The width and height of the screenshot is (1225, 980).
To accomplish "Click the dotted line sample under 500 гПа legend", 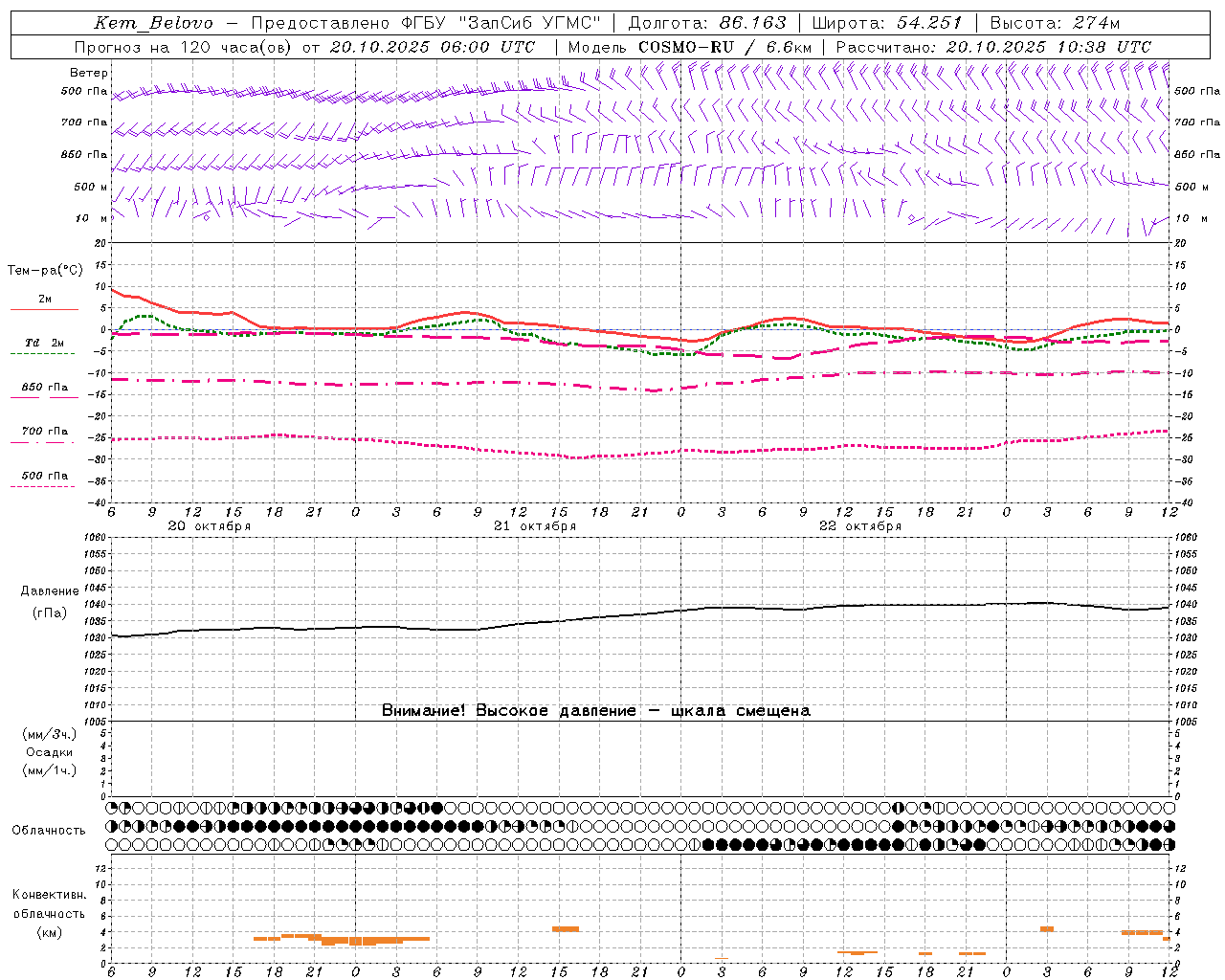I will [44, 486].
